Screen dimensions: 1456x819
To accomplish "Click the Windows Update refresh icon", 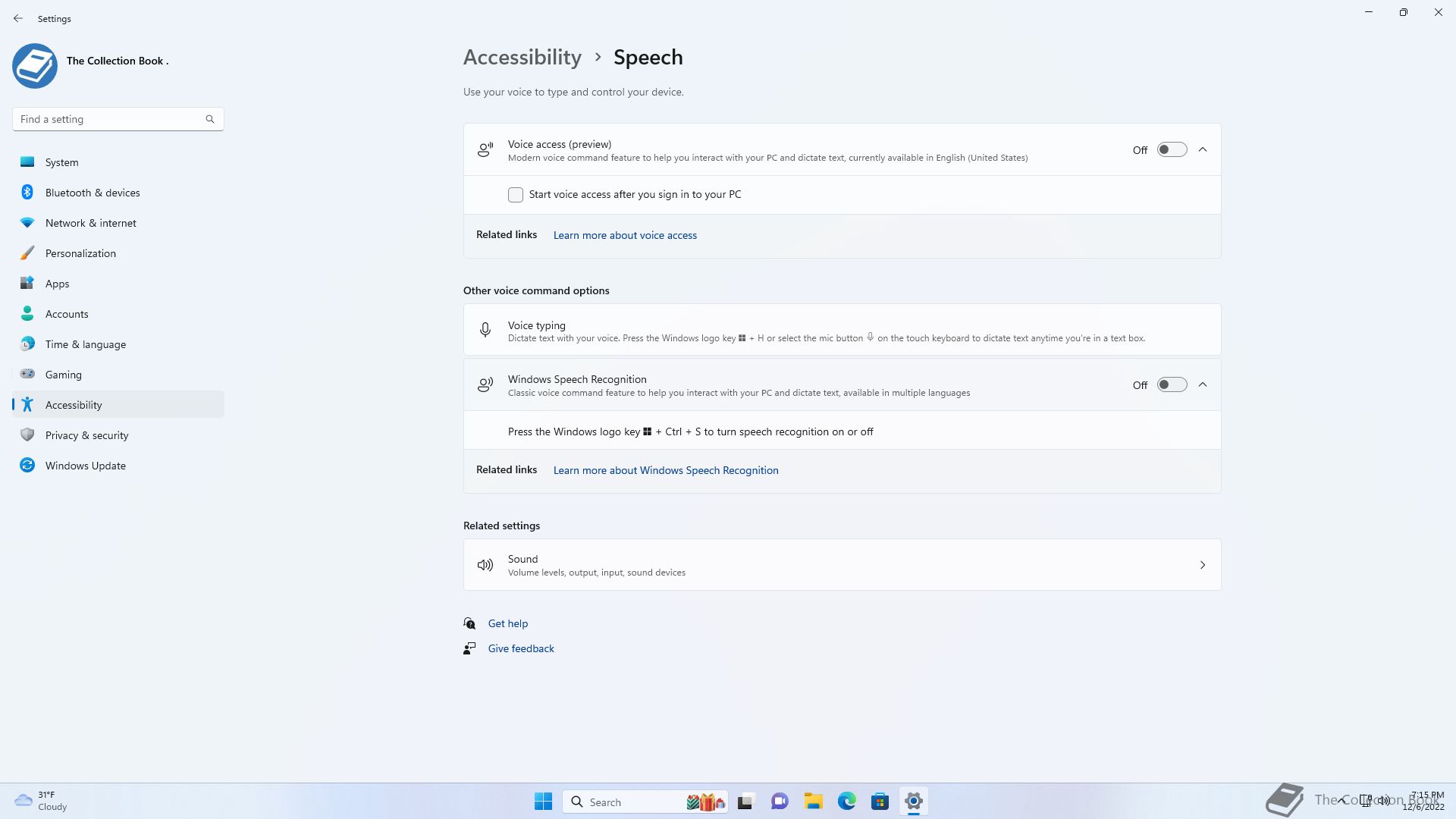I will 27,465.
